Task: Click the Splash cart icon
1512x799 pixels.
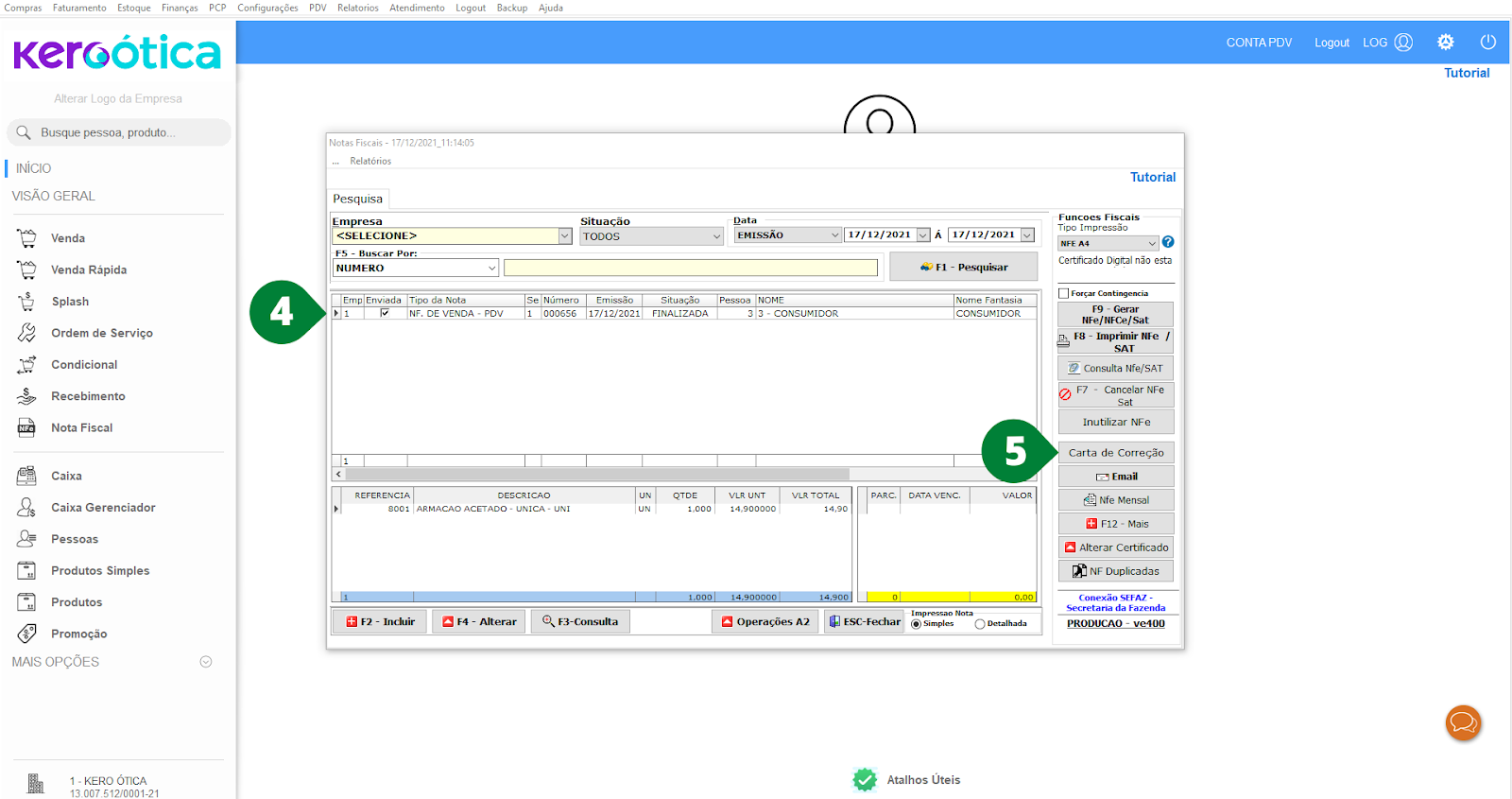Action: coord(26,302)
